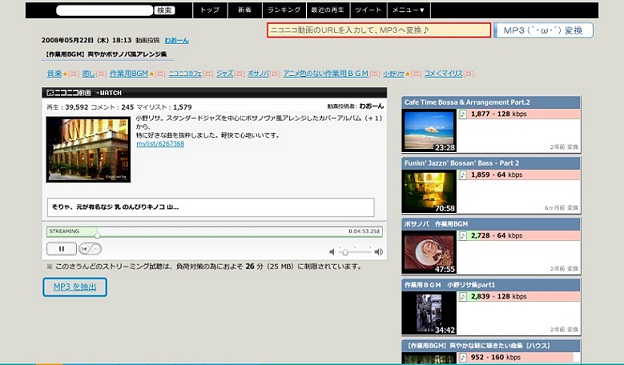624x365 pixels.
Task: Click the bracket icon after 癒し tag
Action: click(x=101, y=74)
